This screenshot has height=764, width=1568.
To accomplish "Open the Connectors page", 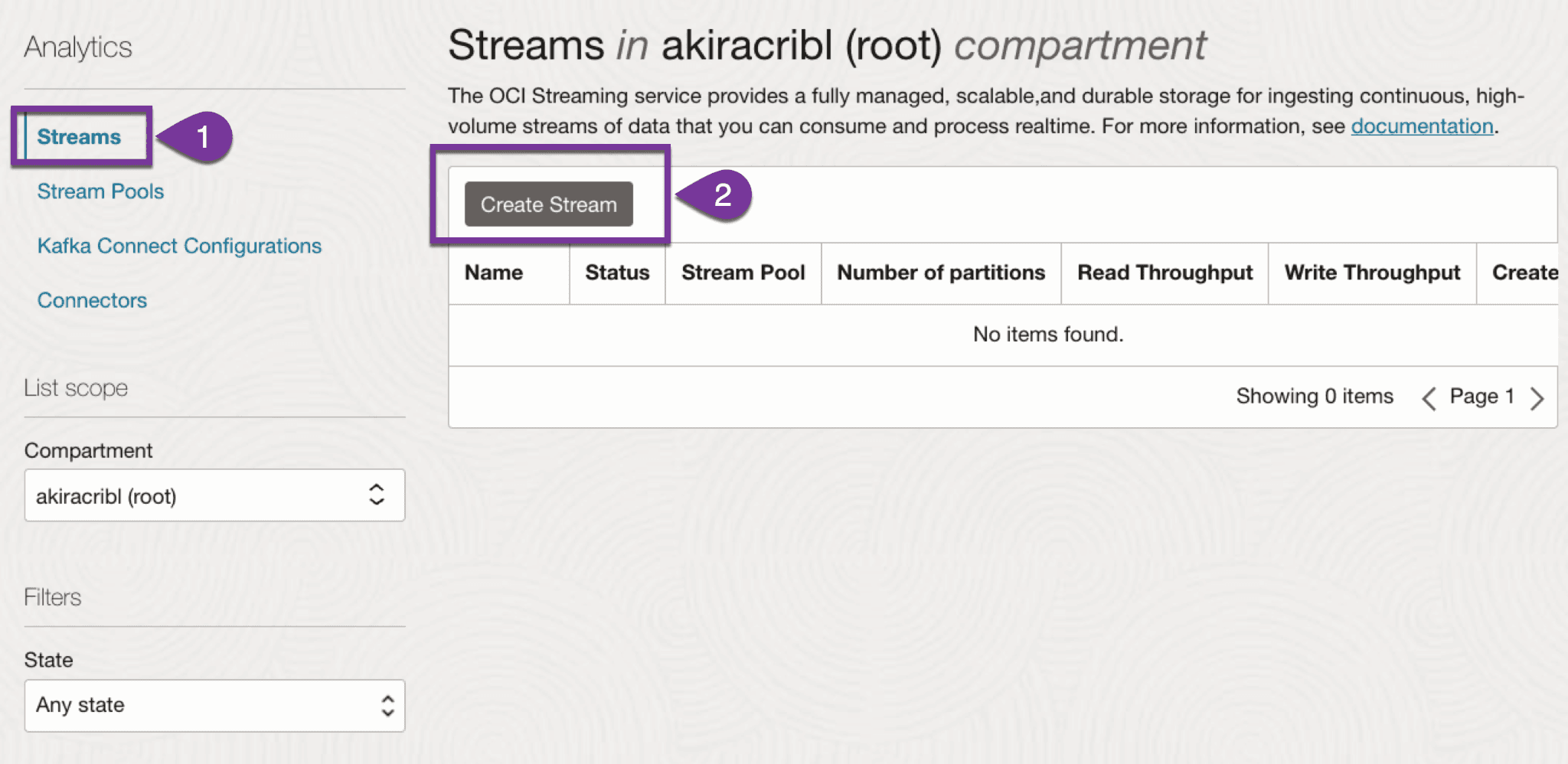I will click(x=92, y=300).
